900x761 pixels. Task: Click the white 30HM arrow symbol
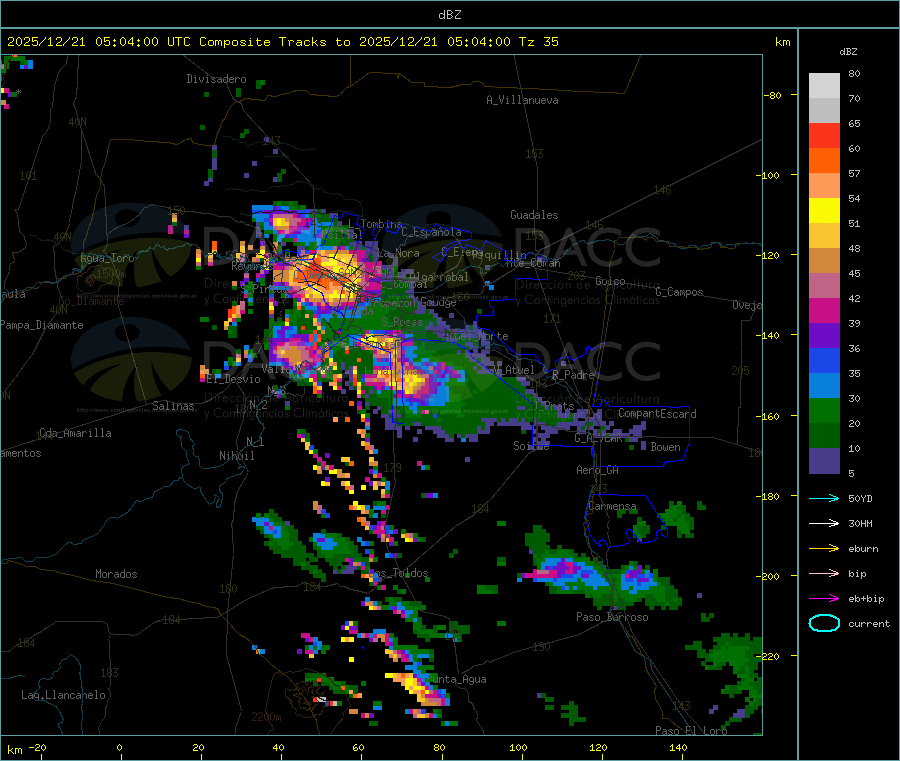coord(824,523)
